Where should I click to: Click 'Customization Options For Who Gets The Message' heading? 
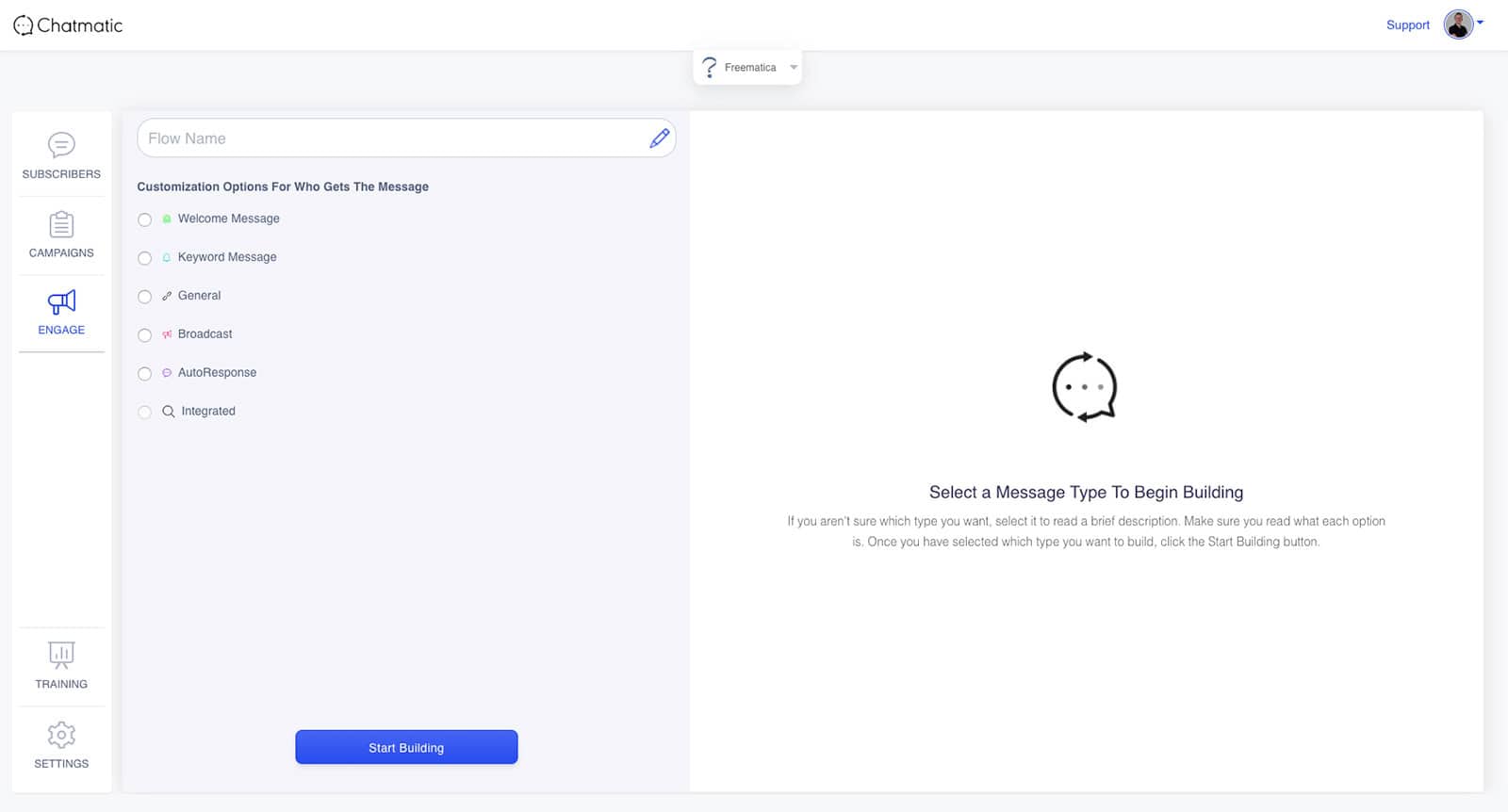coord(283,187)
